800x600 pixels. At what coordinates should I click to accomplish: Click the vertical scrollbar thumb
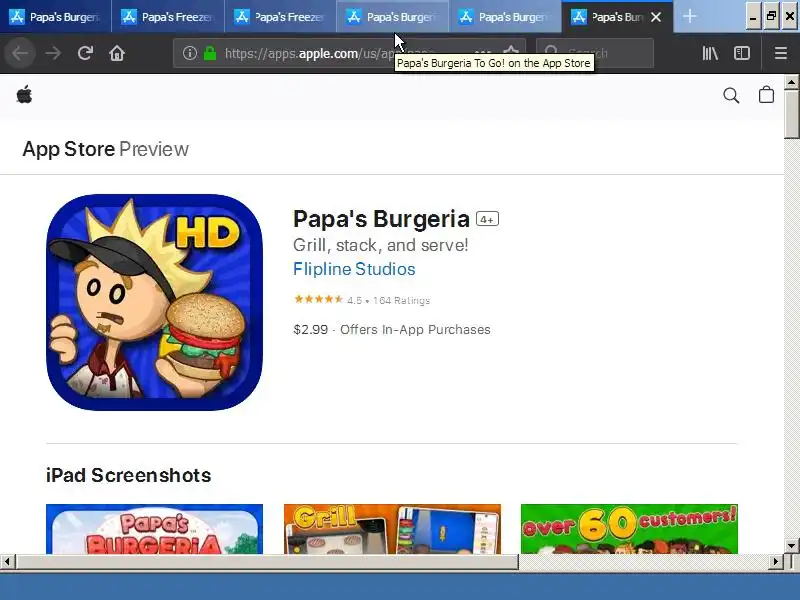[x=791, y=114]
